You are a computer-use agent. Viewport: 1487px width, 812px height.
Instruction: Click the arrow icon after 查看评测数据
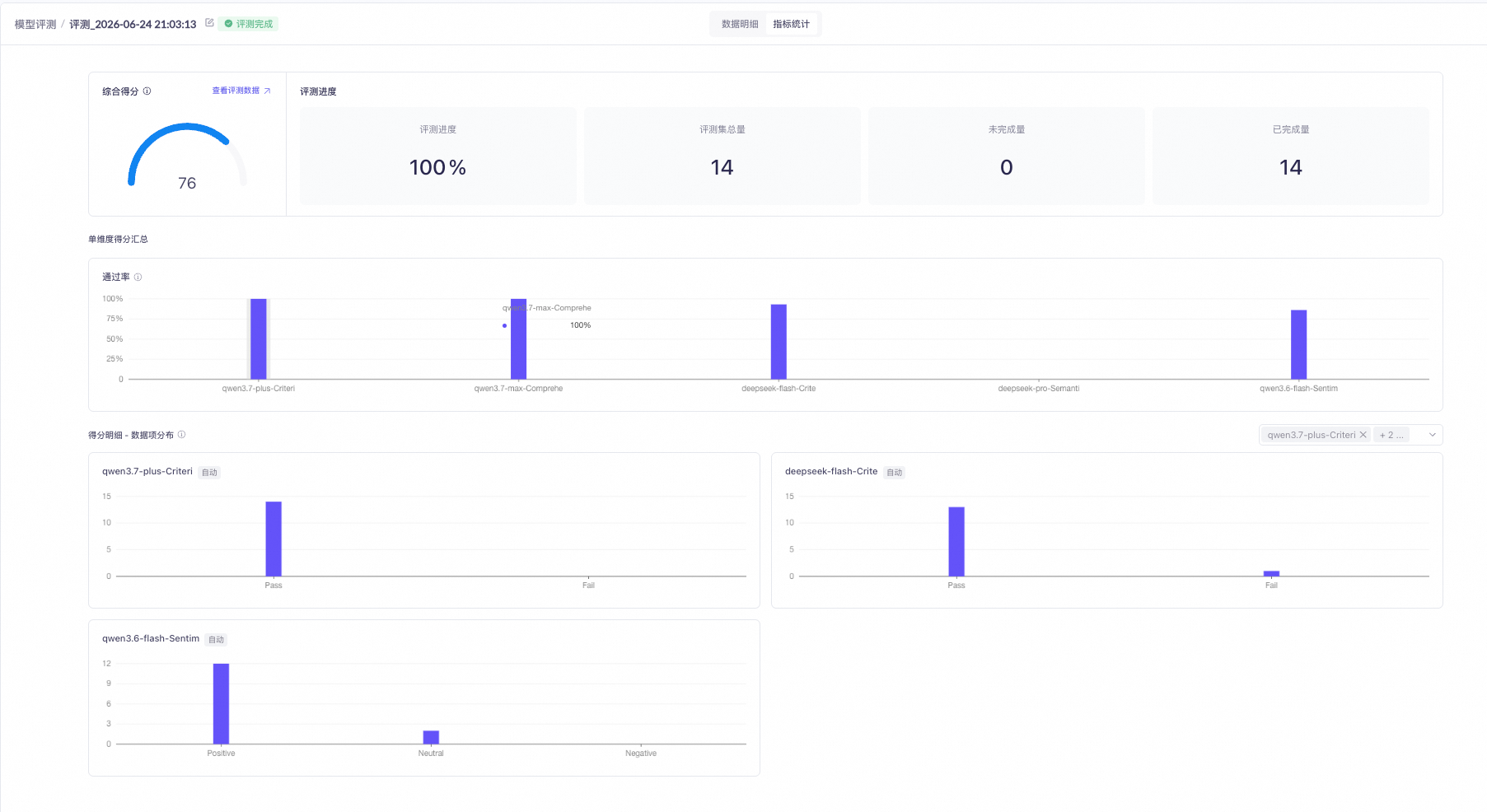[267, 91]
